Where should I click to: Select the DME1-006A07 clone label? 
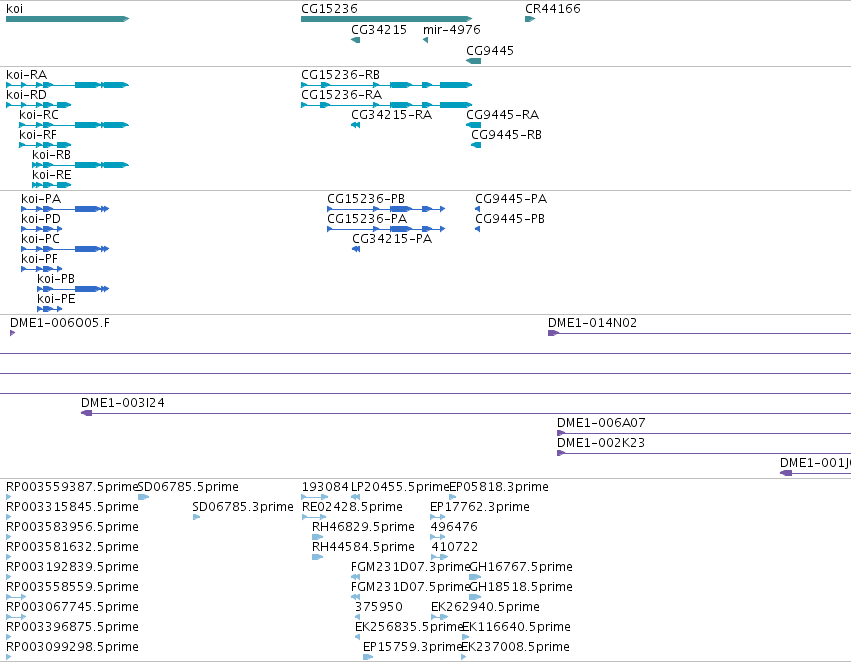tap(601, 423)
